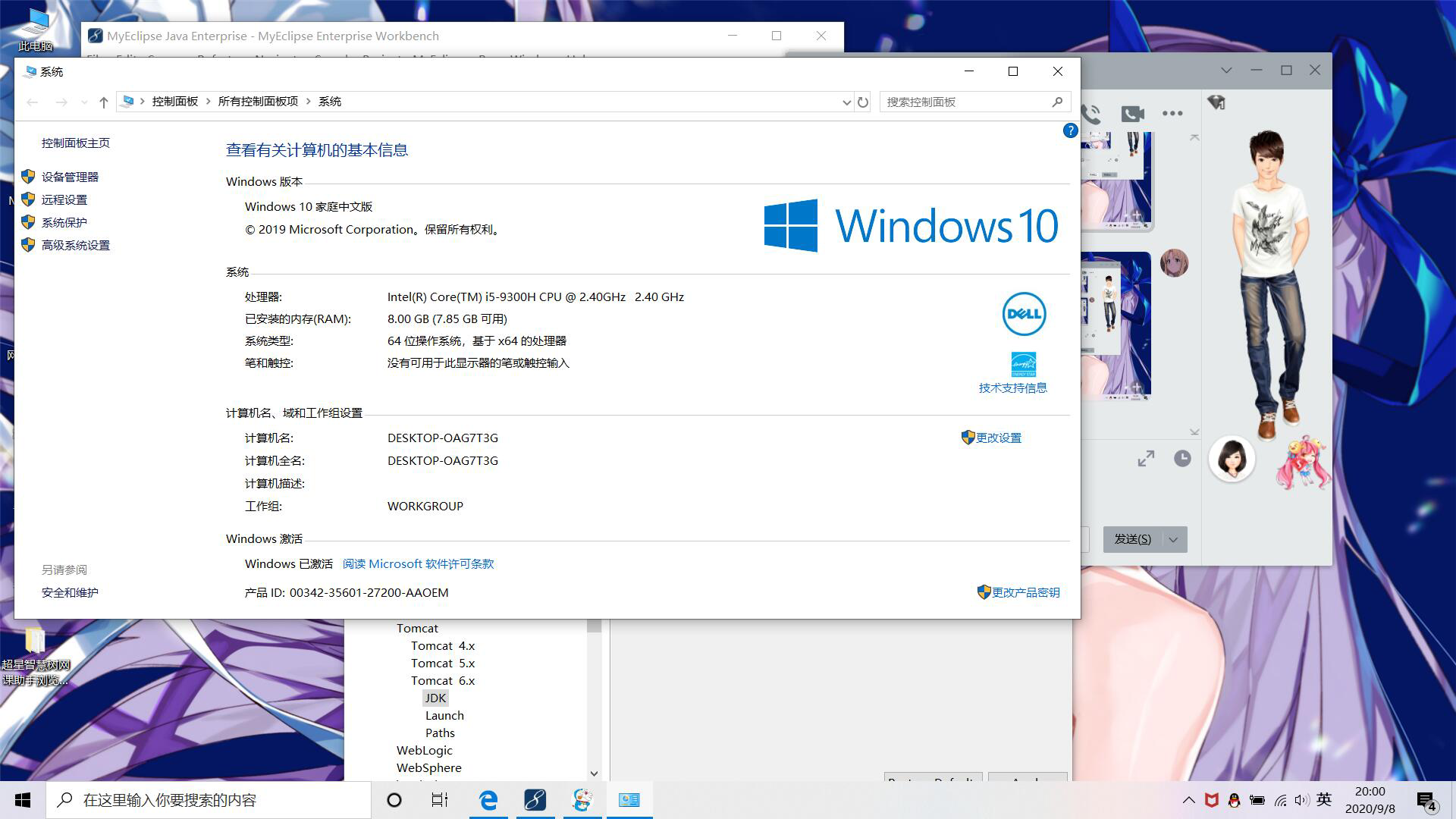The width and height of the screenshot is (1456, 819).
Task: Select the JDK tree item under Tomcat 6.x
Action: 435,698
